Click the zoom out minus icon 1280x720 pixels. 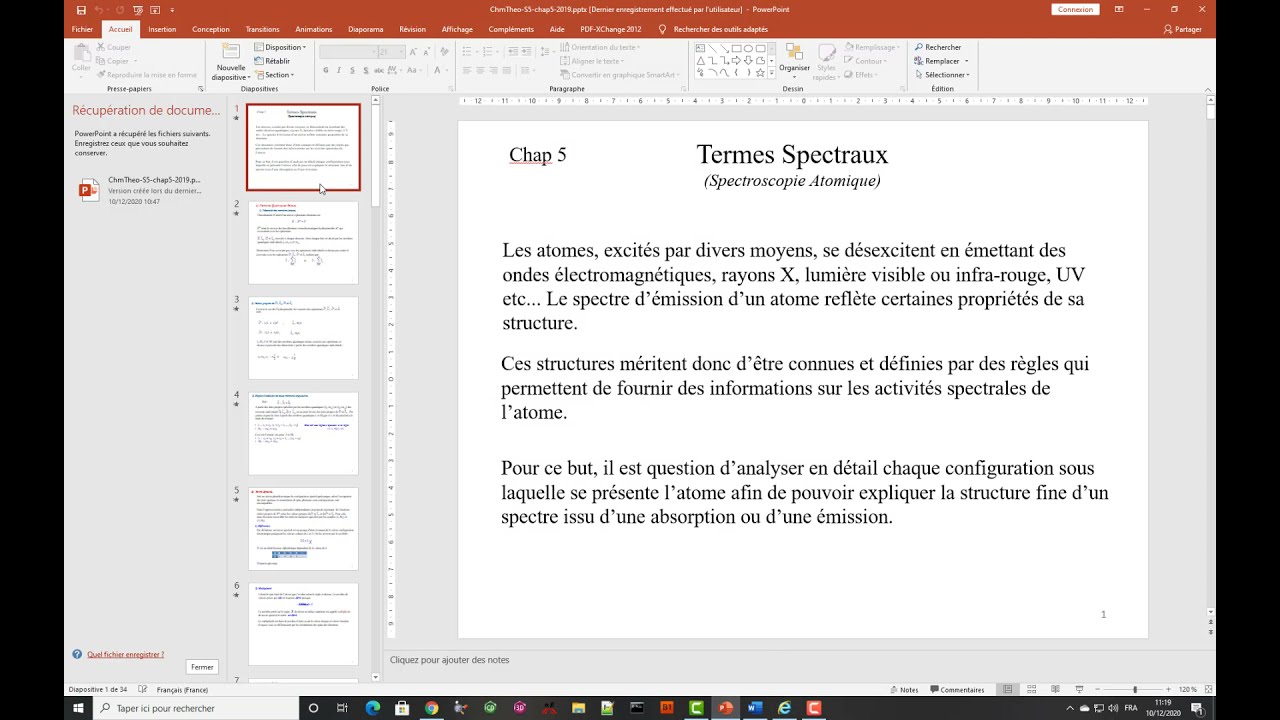pyautogui.click(x=1098, y=689)
